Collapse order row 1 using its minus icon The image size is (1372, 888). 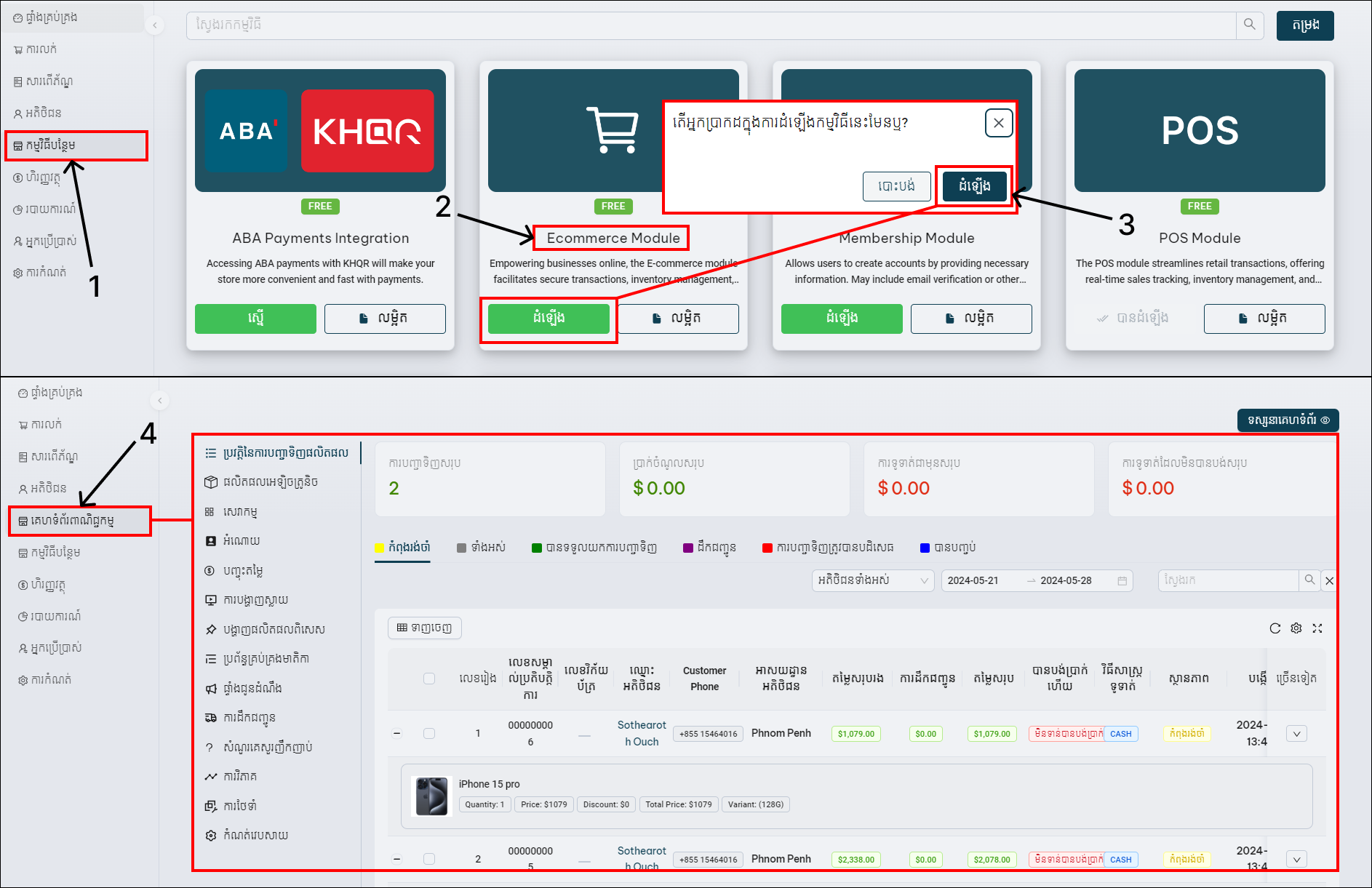click(x=397, y=733)
